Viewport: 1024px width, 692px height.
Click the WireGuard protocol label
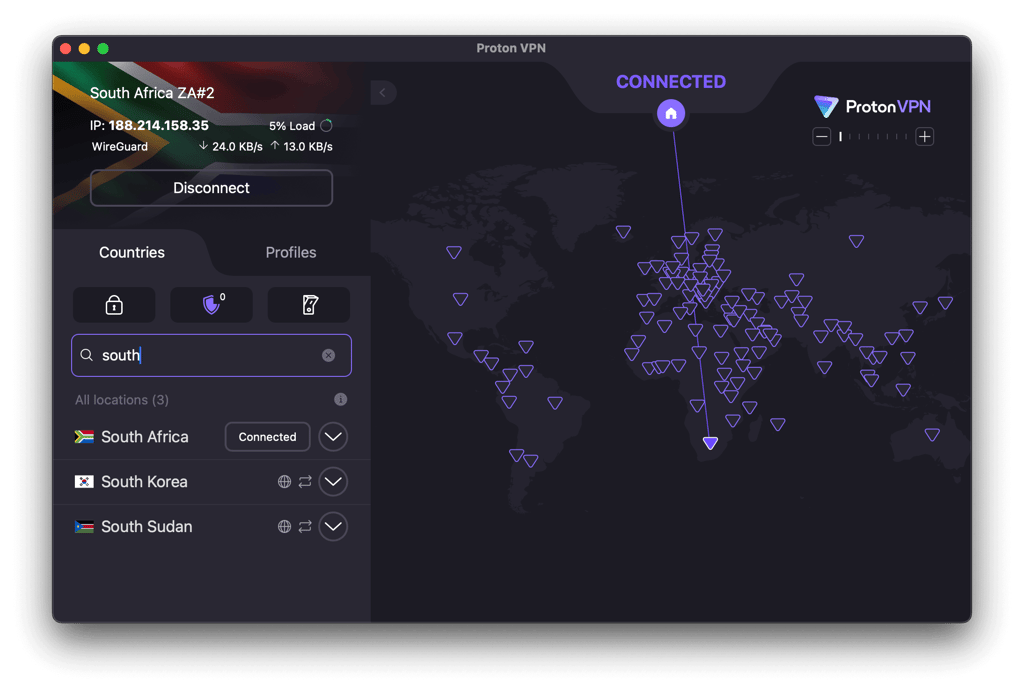120,146
